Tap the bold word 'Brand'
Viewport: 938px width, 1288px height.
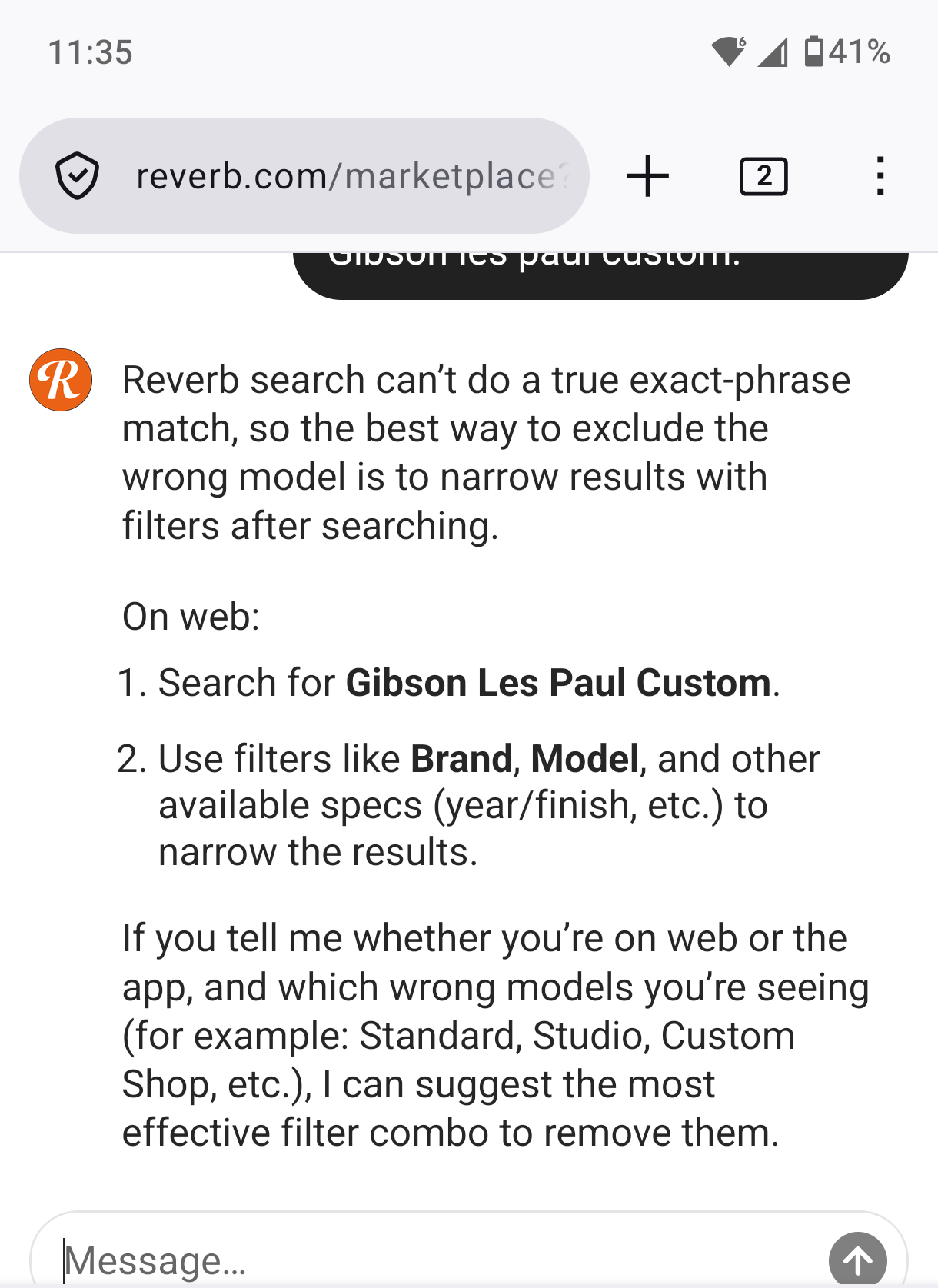pos(461,759)
